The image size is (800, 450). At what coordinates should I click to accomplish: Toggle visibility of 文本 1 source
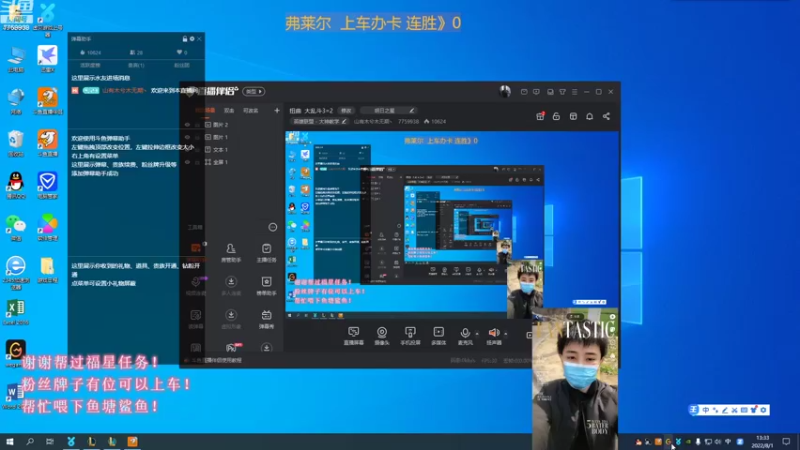(x=187, y=149)
